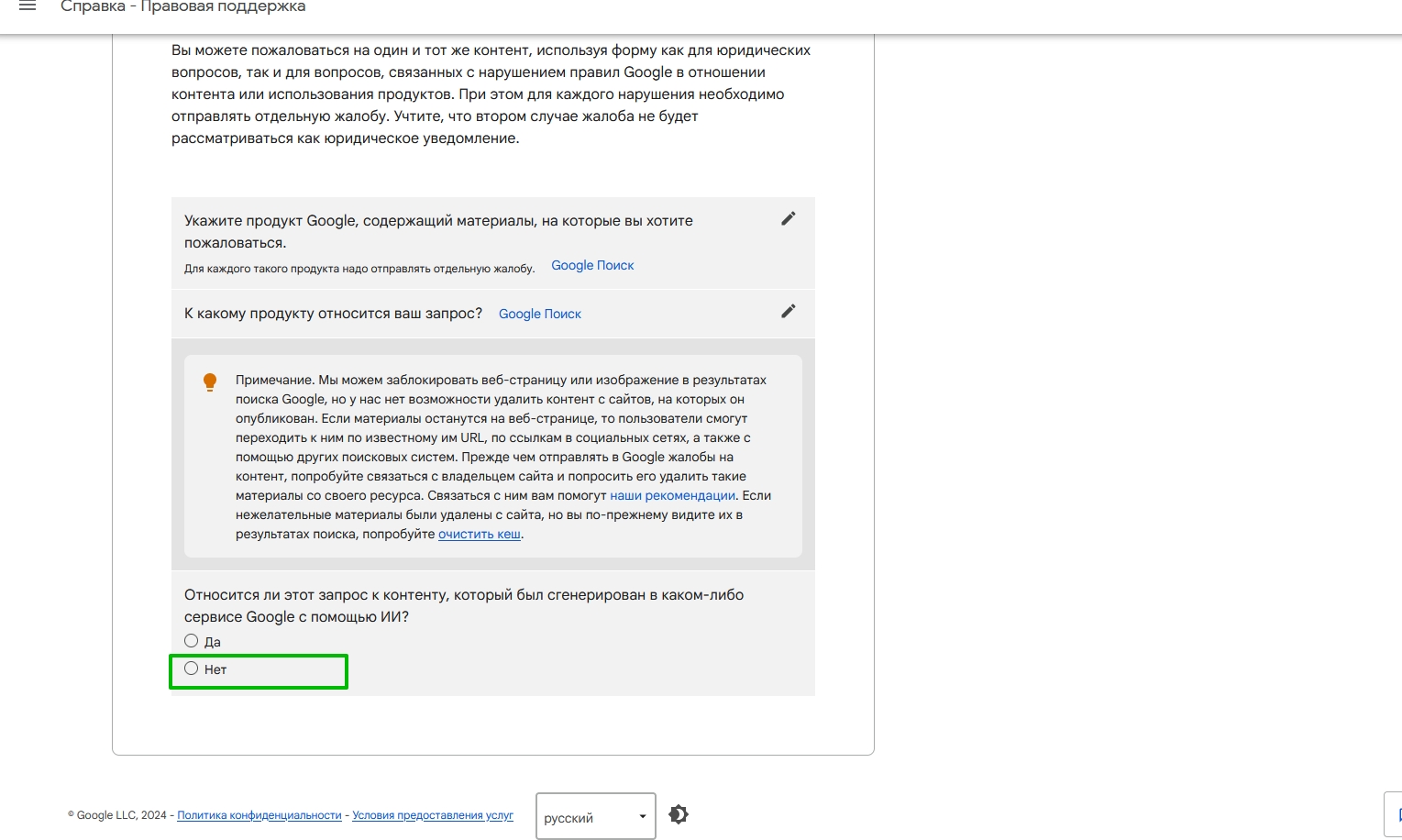
Task: Click the pencil beside 'К какому продукту относится ваш запрос?'
Action: (x=788, y=312)
